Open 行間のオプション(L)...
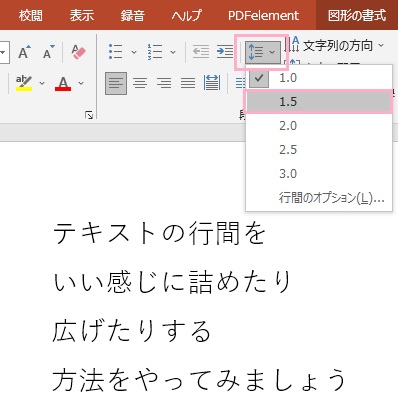Image resolution: width=398 pixels, height=403 pixels. click(319, 198)
